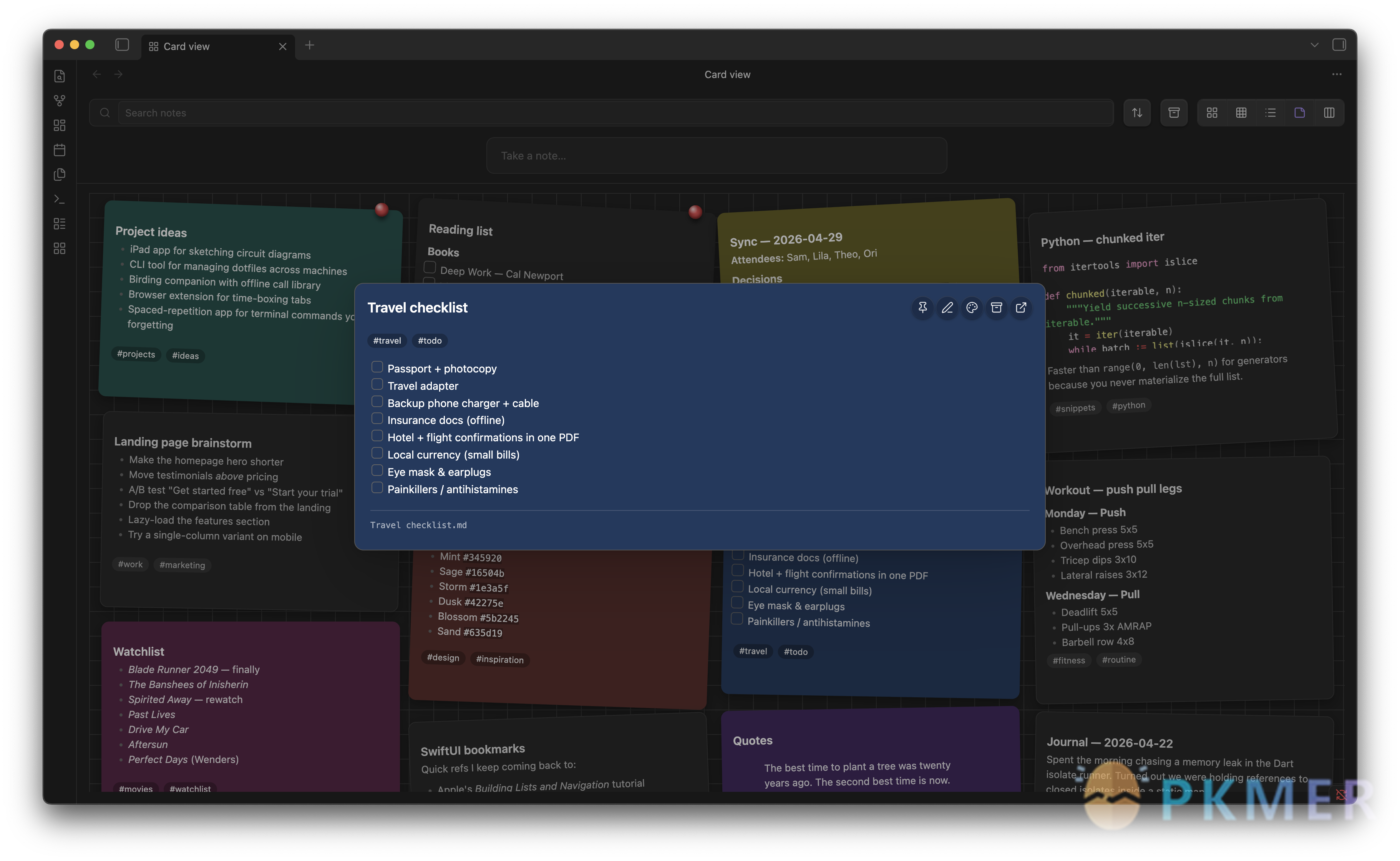Open graph view from left ribbon
The height and width of the screenshot is (861, 1400).
pos(59,100)
